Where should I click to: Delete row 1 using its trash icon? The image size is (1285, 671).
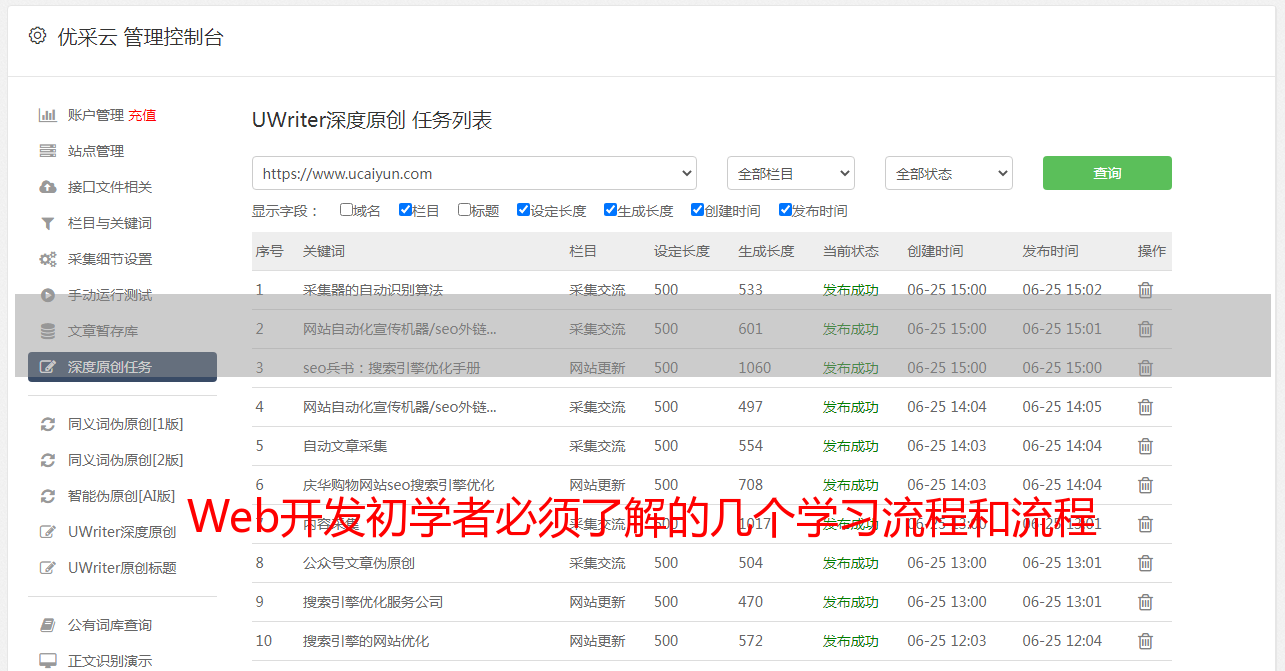pos(1145,290)
